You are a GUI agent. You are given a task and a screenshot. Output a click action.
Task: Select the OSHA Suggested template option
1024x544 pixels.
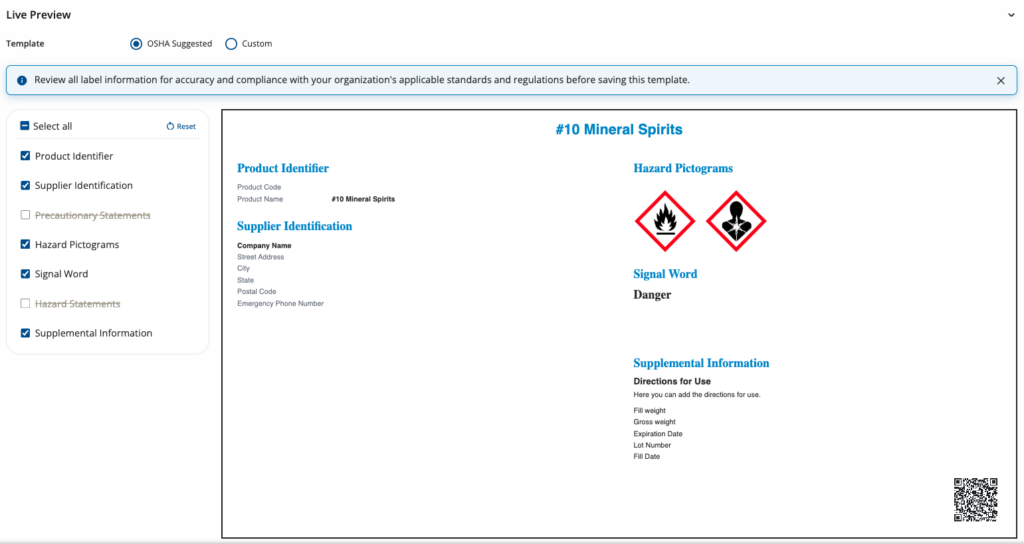[136, 44]
